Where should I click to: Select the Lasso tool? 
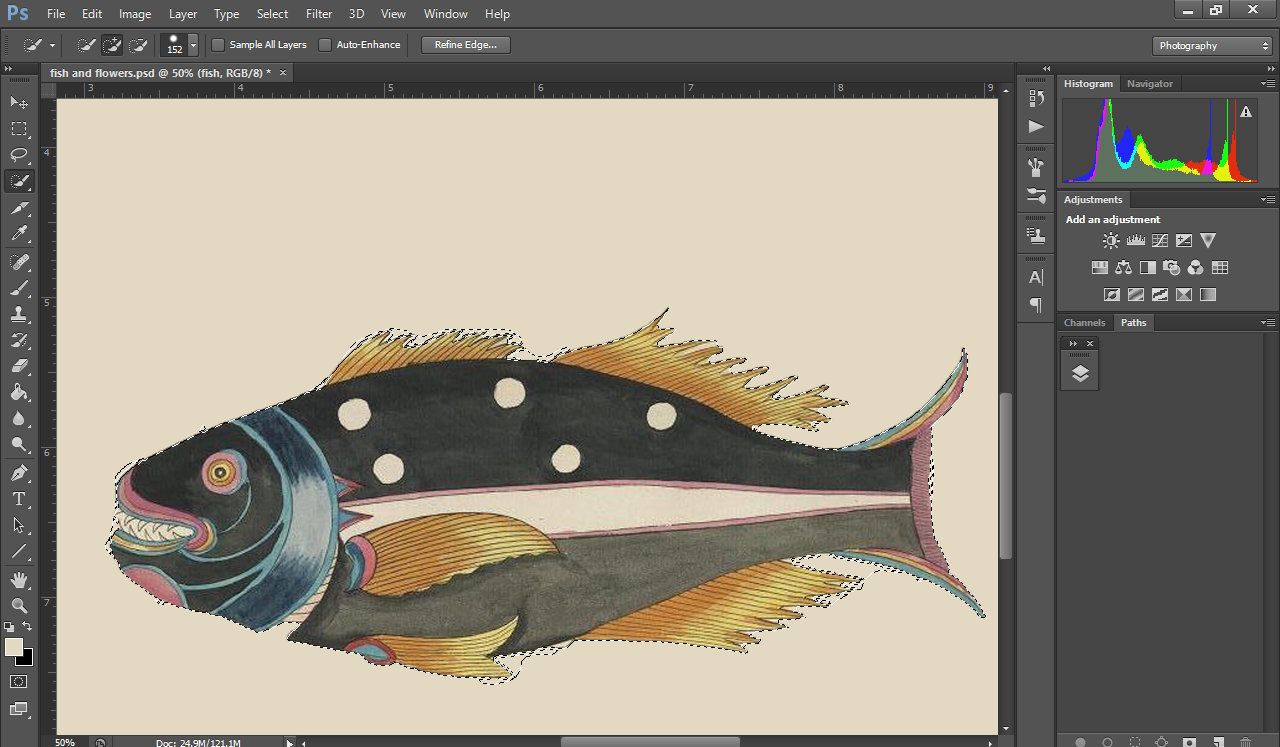click(19, 155)
